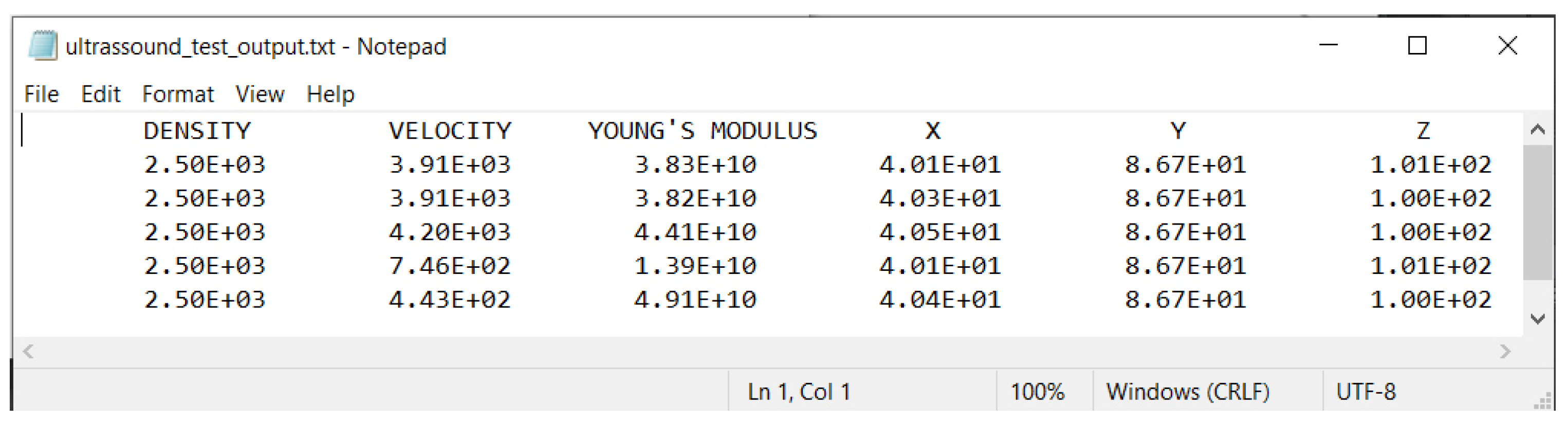Screen dimensions: 1568x421
Task: Place cursor on velocity value 4.20E+03
Action: coord(449,232)
